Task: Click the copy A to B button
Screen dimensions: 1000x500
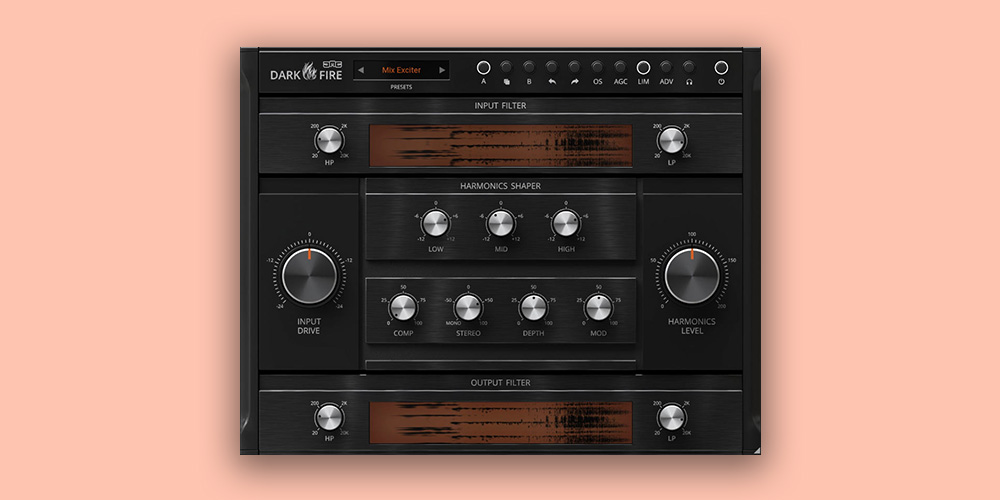Action: pos(506,66)
